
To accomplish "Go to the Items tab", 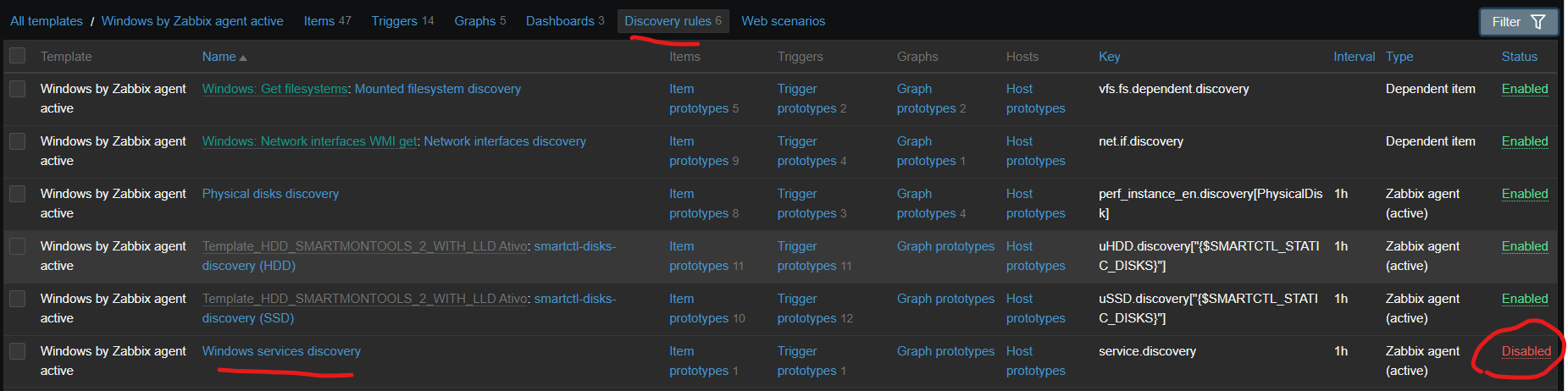I will 319,21.
